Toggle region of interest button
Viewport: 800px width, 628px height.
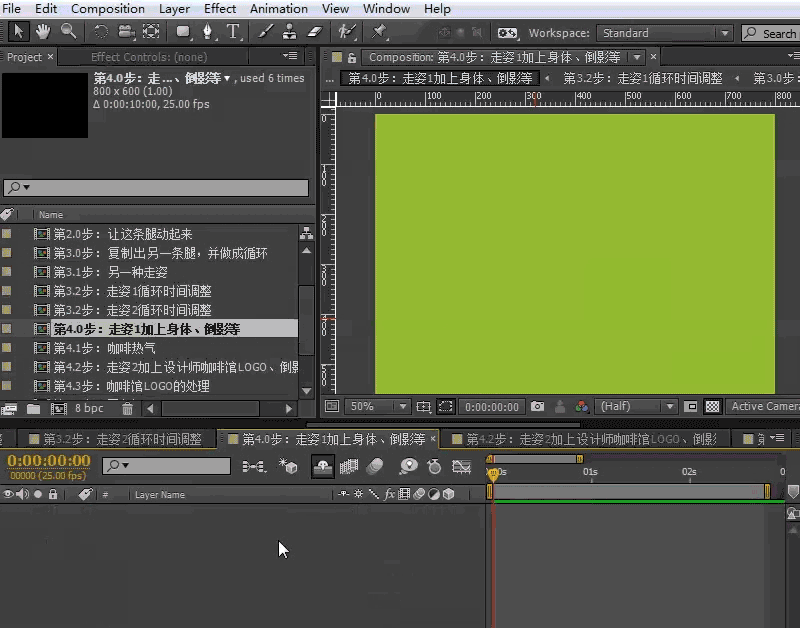445,407
